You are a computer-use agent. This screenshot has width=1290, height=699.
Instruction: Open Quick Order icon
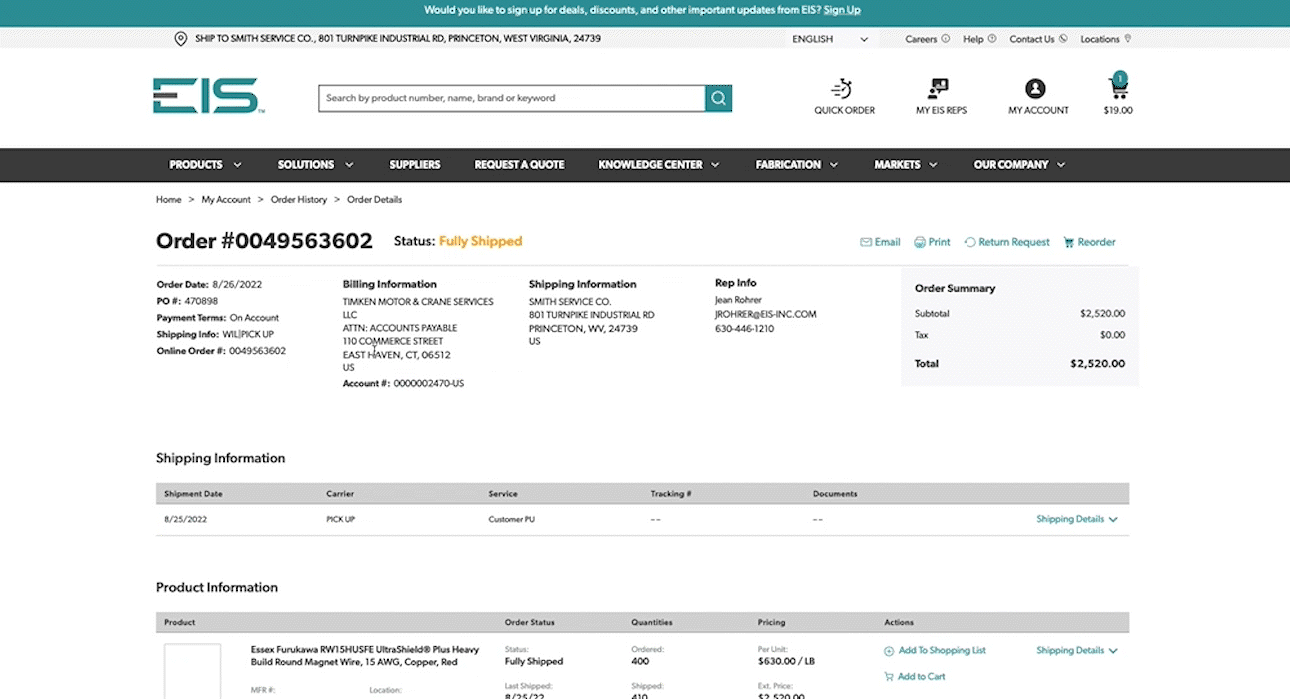pos(844,88)
